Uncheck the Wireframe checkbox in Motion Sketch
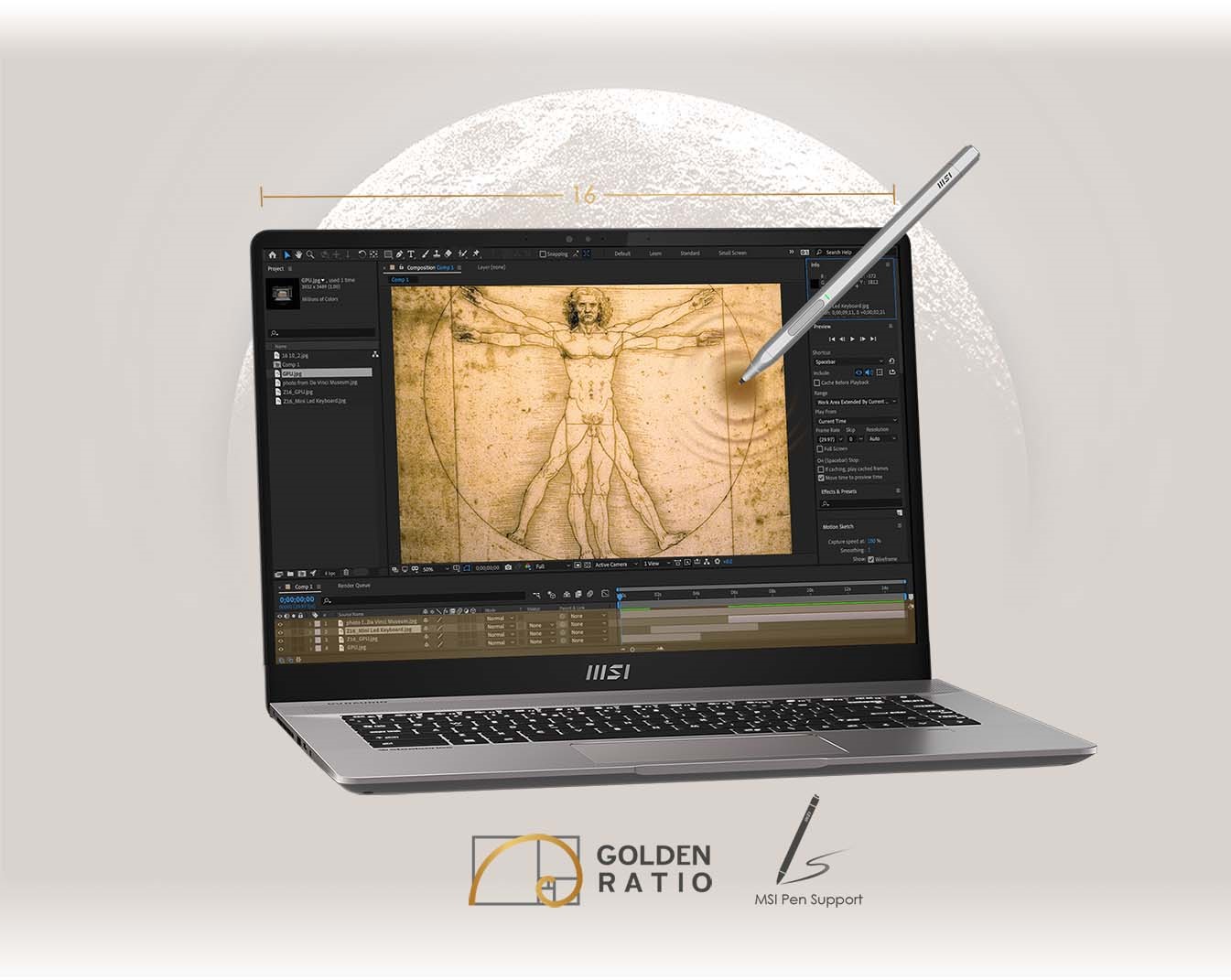1231x980 pixels. pos(871,559)
